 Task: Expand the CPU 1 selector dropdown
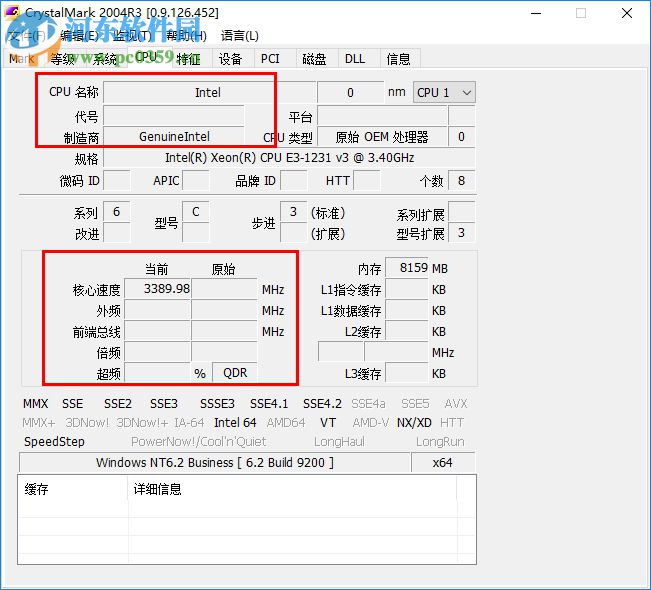coord(444,92)
